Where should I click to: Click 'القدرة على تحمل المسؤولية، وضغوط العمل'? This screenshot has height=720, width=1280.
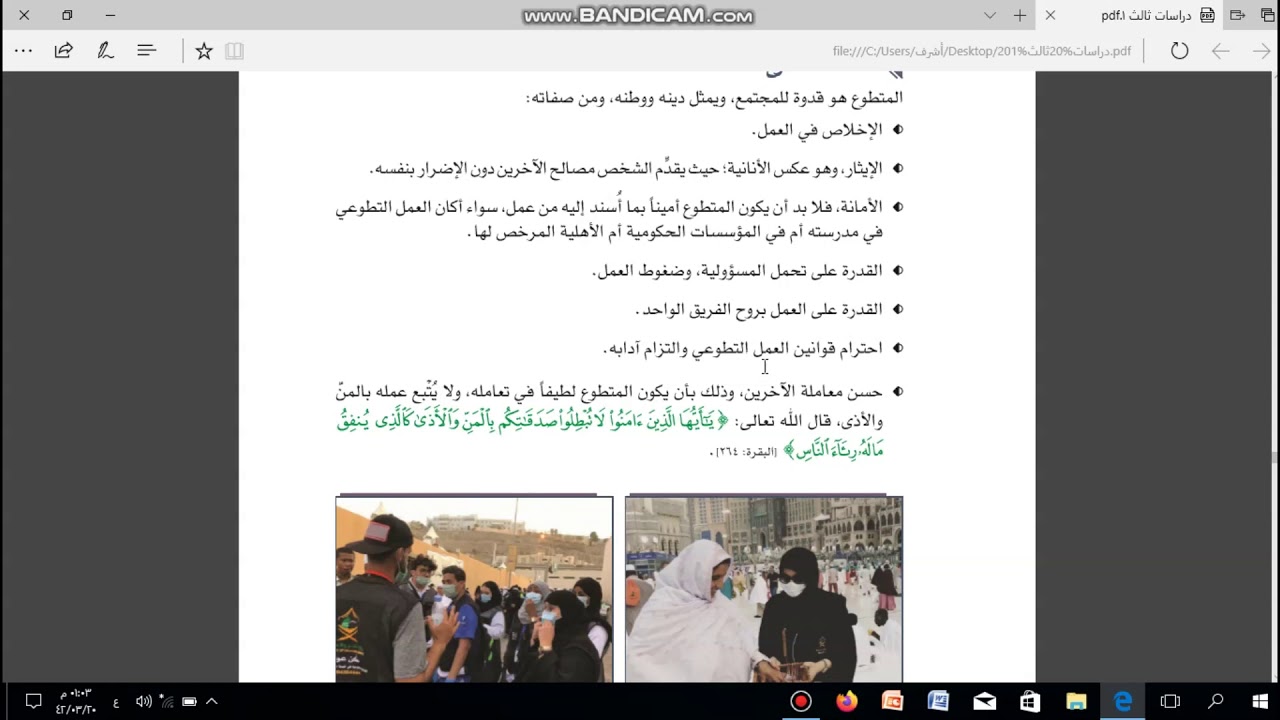[738, 270]
